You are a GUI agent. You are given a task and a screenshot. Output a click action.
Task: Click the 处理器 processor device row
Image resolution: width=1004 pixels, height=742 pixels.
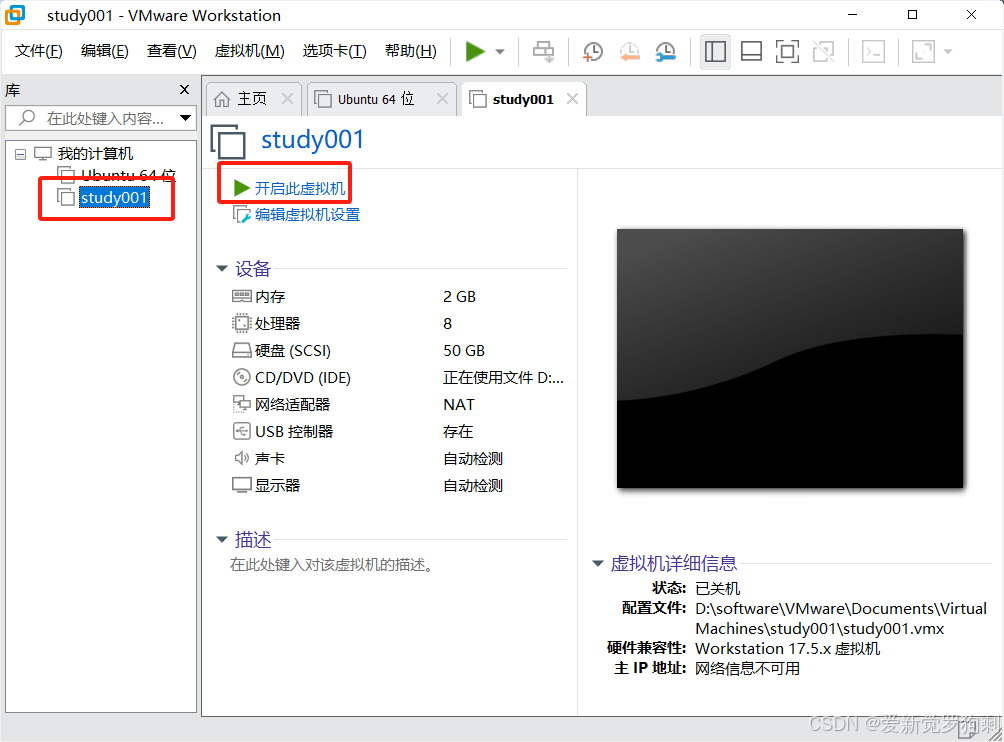398,324
